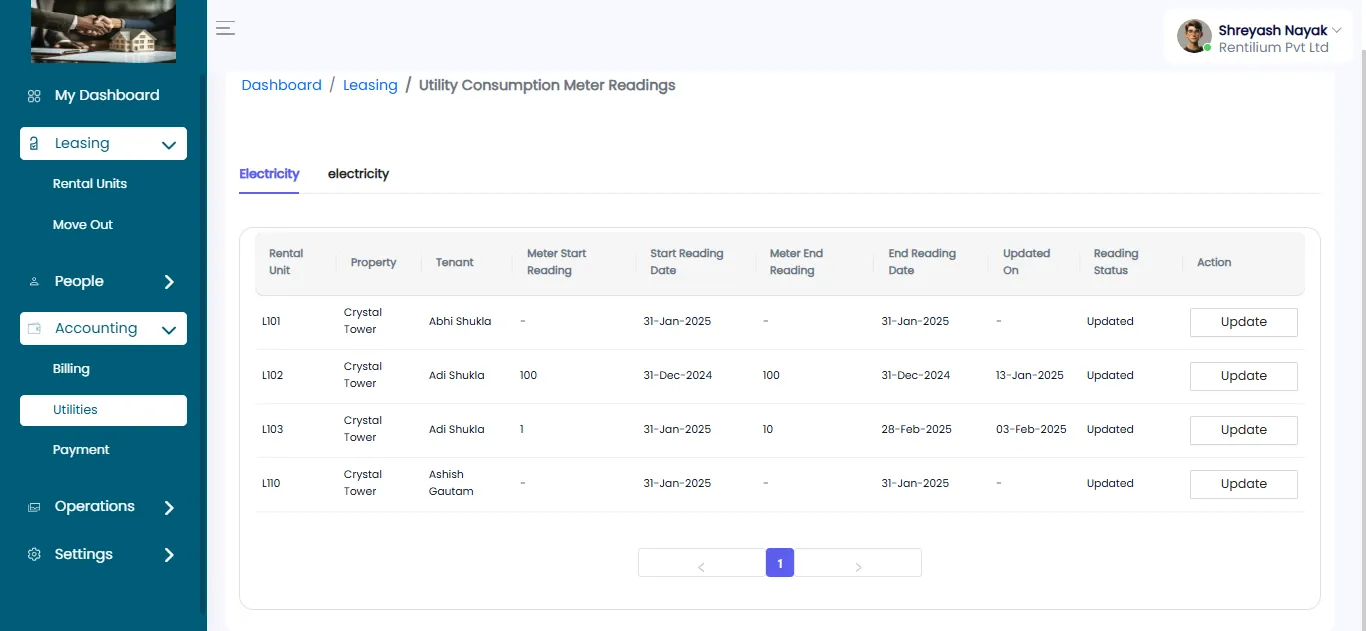The image size is (1366, 631).
Task: Expand the Operations menu chevron
Action: (x=169, y=508)
